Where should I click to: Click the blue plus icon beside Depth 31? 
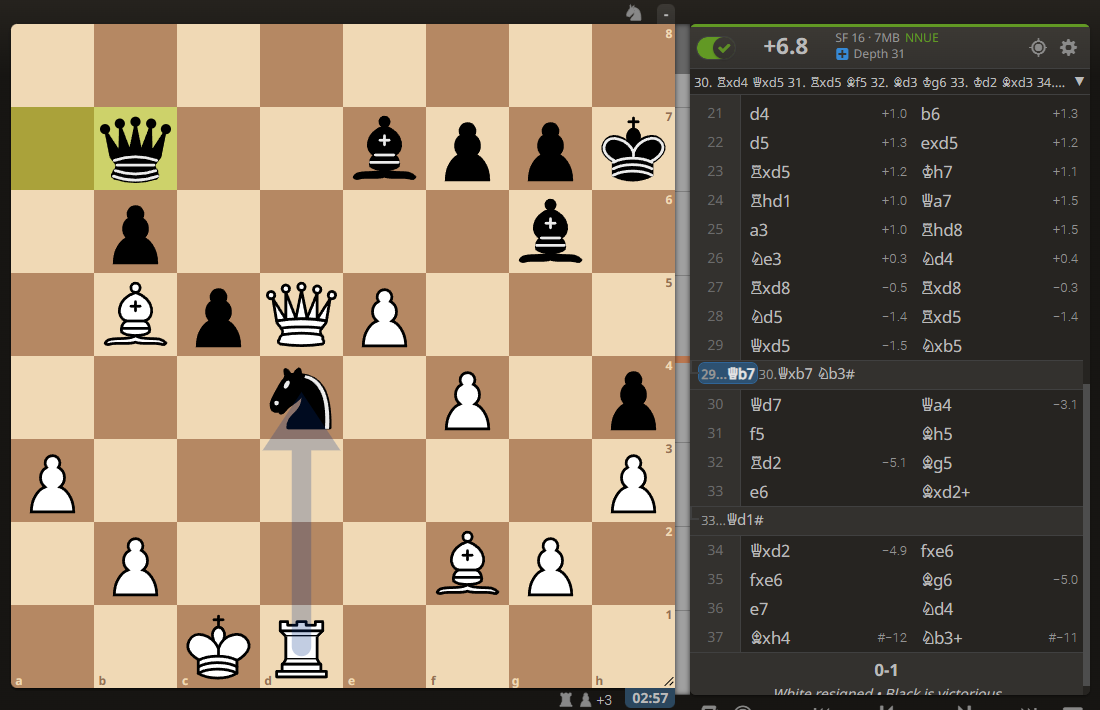[x=842, y=54]
